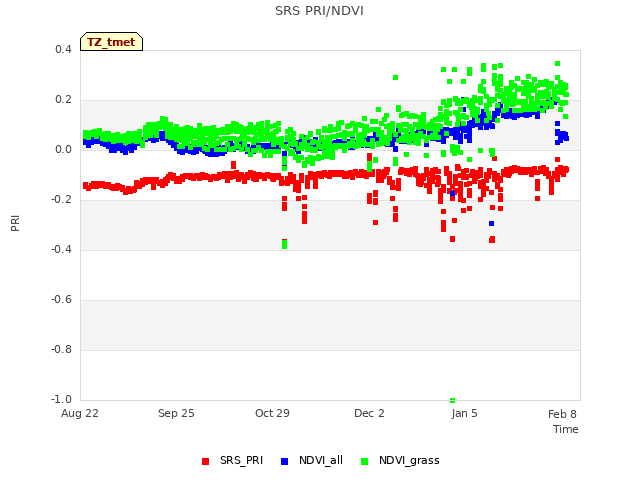Click the blue NDVI_all legend swatch

pos(284,461)
